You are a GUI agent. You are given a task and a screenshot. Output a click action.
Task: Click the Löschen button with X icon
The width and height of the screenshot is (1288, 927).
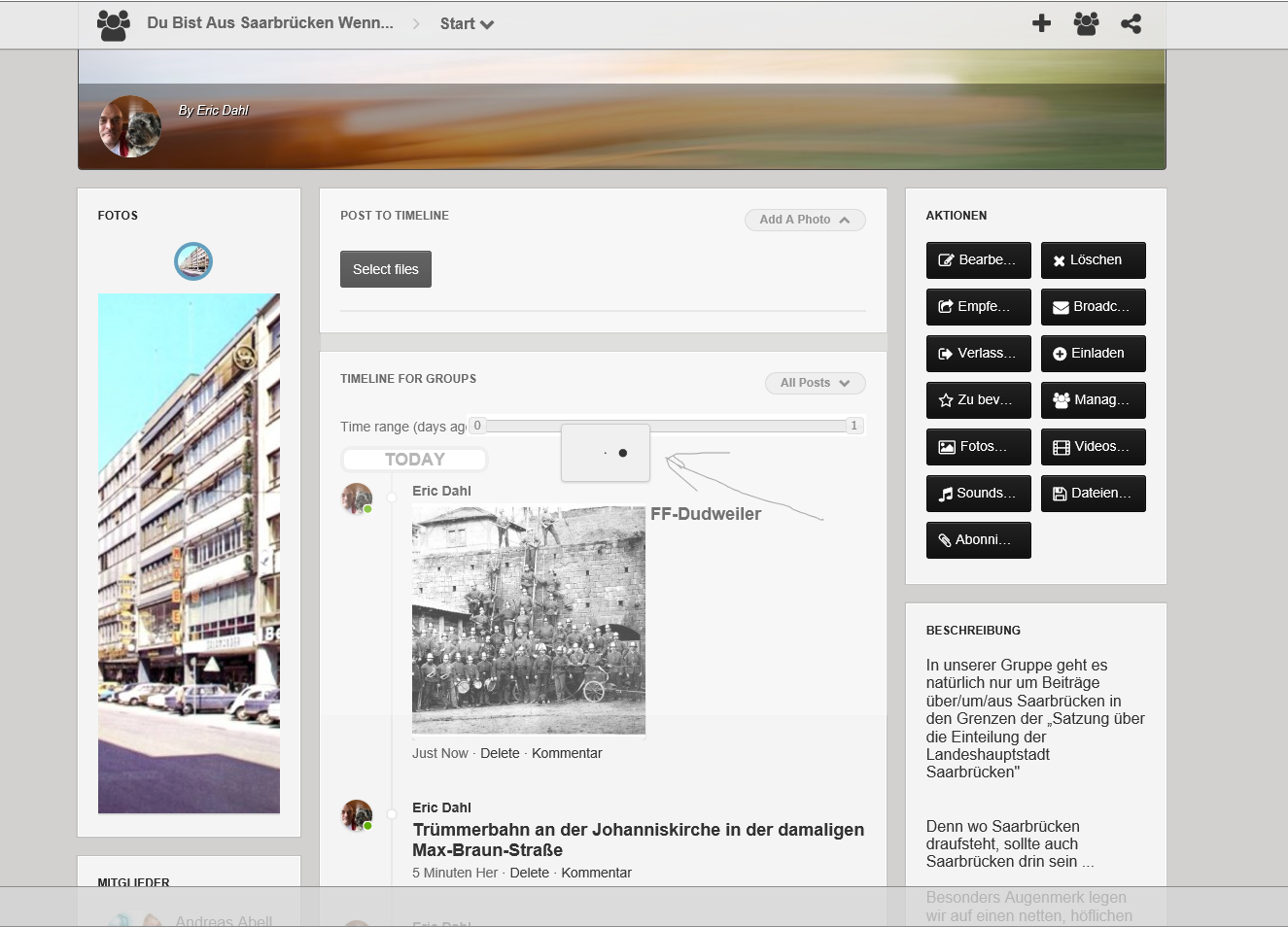pos(1093,260)
